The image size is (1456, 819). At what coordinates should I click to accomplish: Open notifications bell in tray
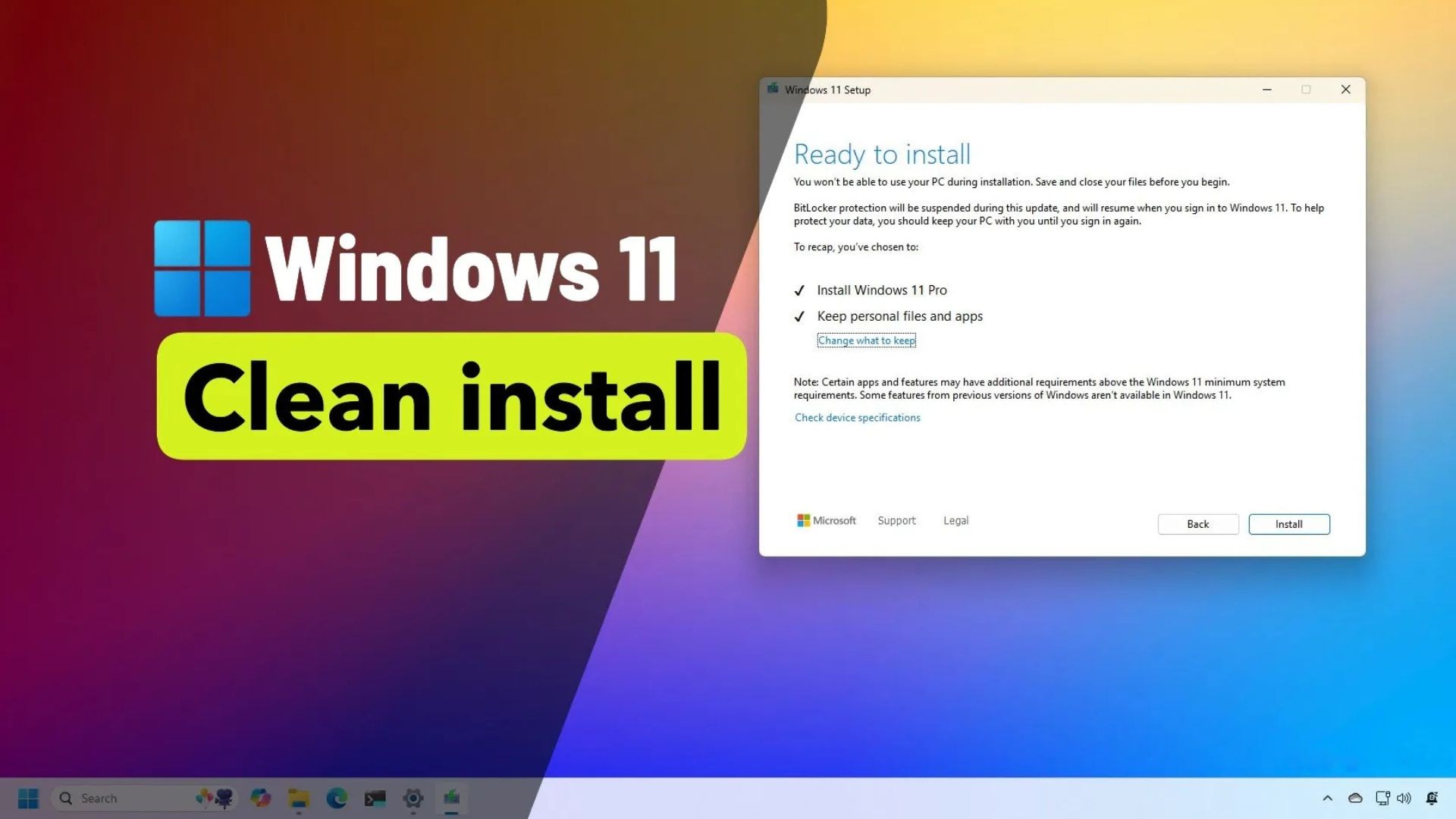(1432, 798)
